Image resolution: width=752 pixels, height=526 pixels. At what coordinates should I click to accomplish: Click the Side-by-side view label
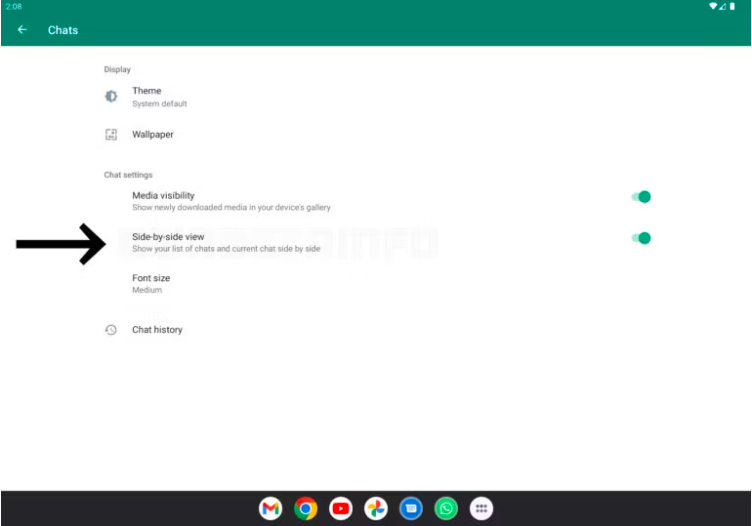[167, 237]
